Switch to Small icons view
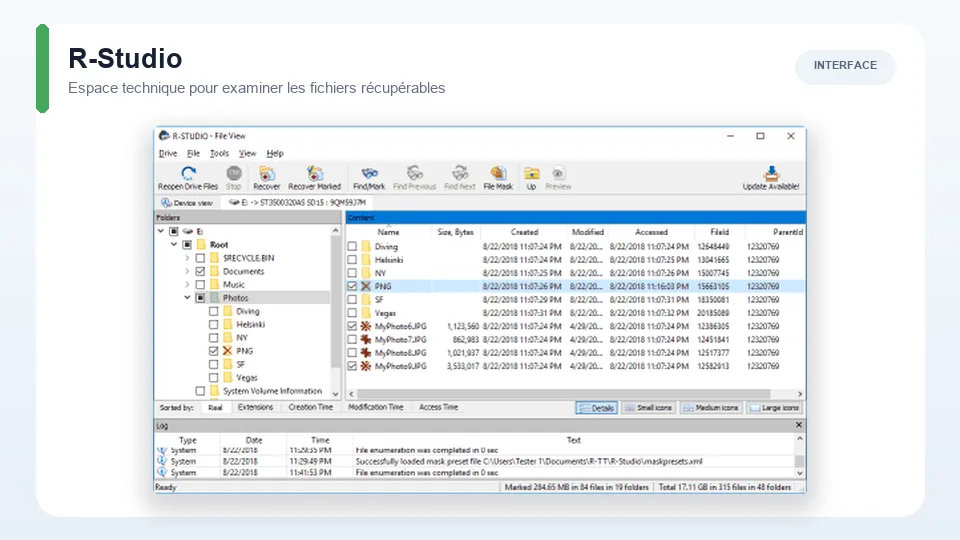960x540 pixels. [x=648, y=408]
